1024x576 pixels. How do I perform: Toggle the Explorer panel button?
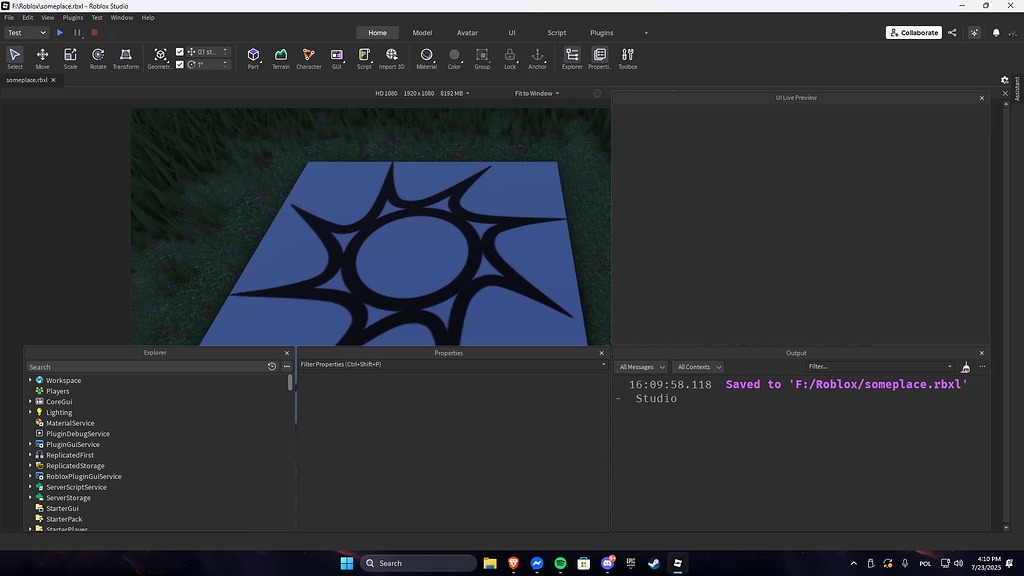572,58
